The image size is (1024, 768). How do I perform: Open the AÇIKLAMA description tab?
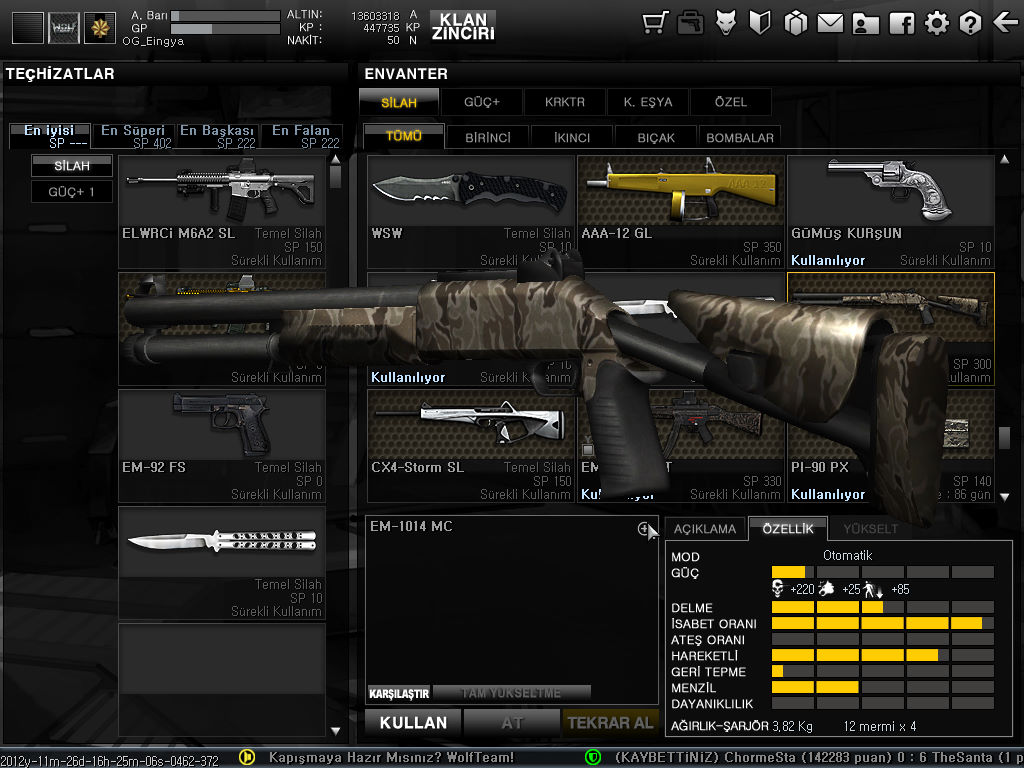pyautogui.click(x=705, y=529)
